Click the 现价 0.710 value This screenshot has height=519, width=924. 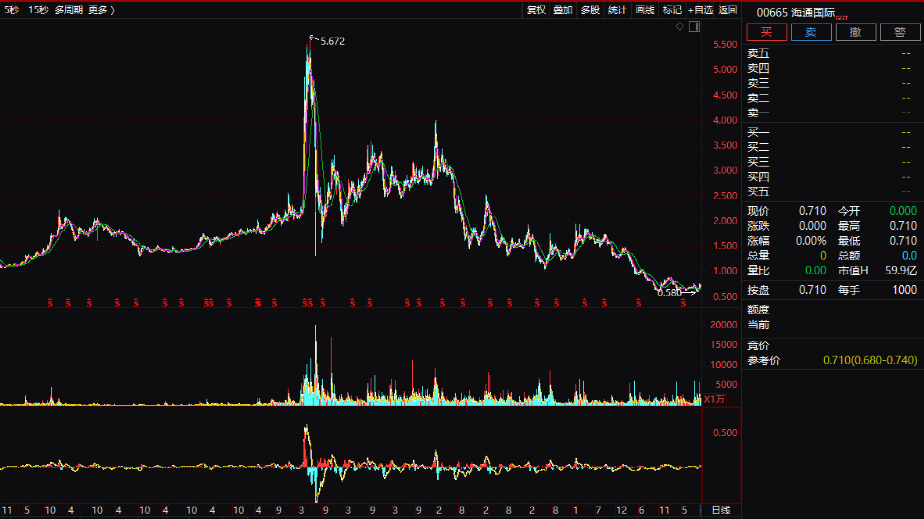(812, 211)
